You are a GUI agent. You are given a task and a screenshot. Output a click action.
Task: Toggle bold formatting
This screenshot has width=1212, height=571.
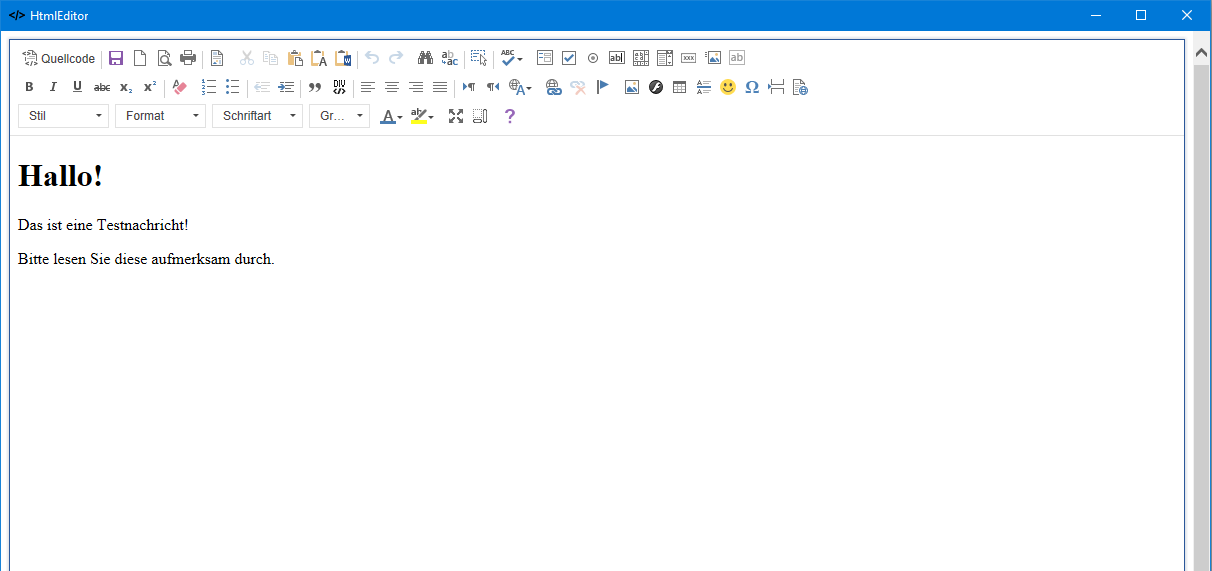29,87
